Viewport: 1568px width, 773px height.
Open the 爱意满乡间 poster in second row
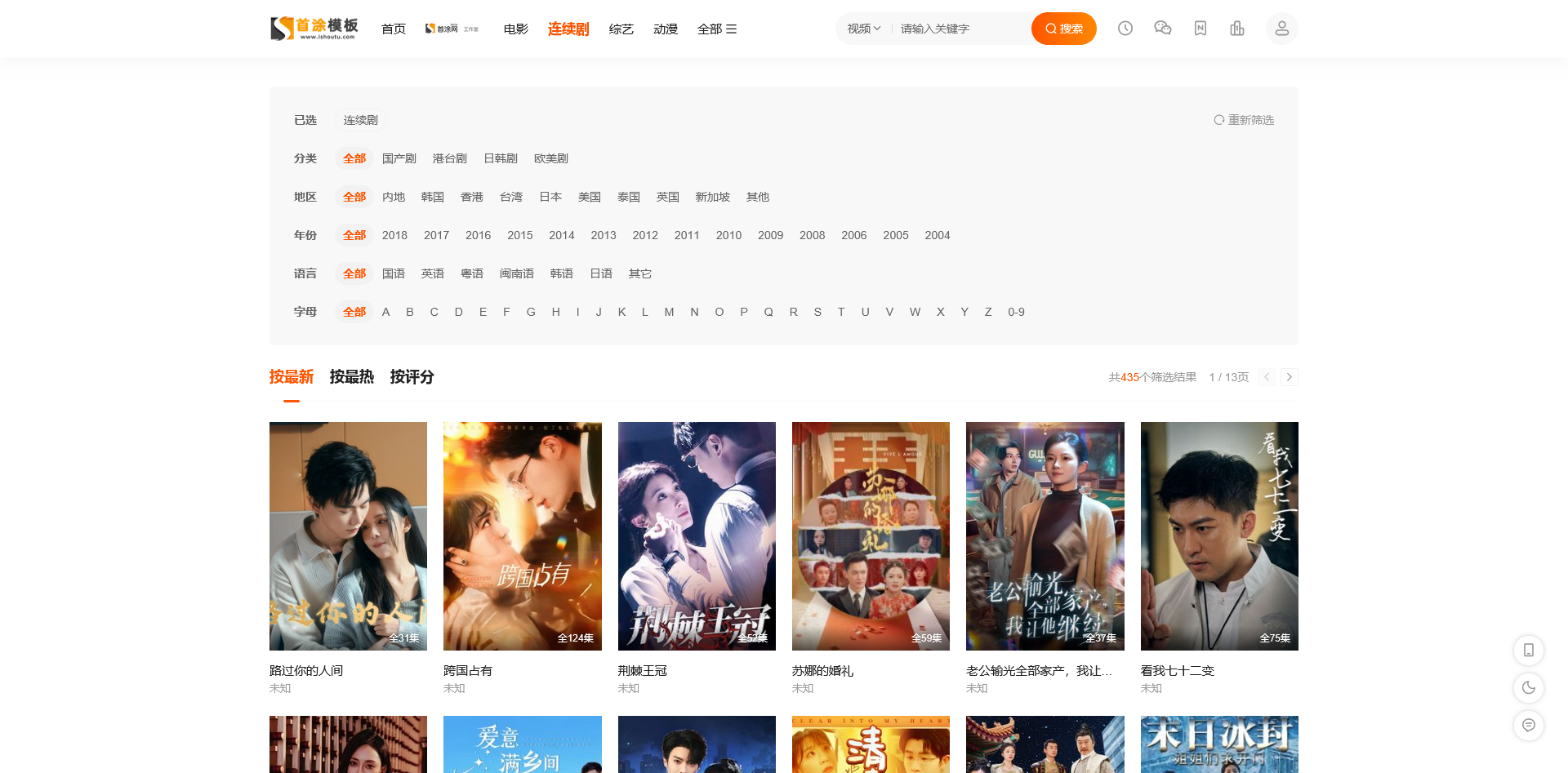pos(523,744)
